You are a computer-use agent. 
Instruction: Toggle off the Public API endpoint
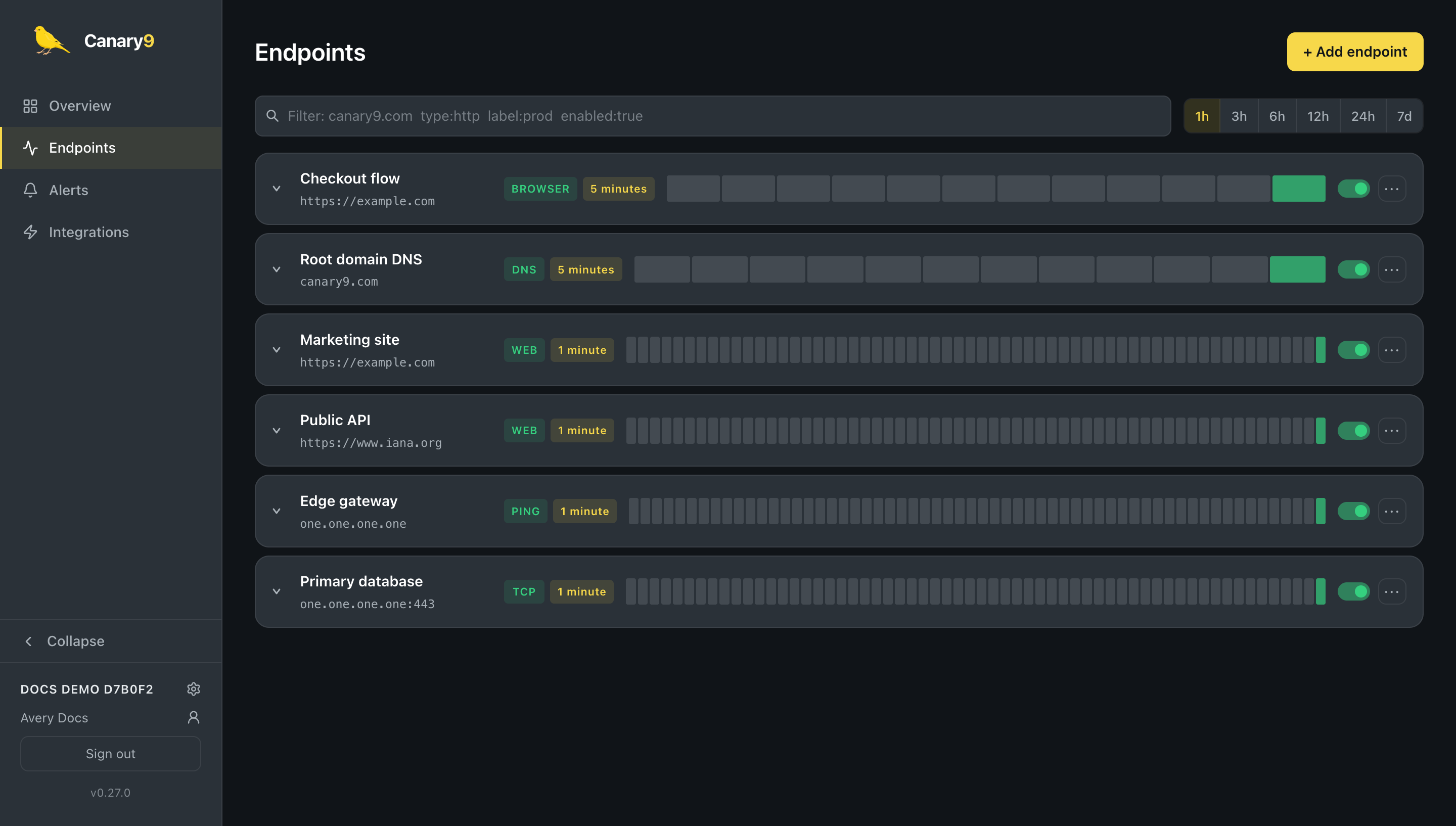[x=1353, y=431]
